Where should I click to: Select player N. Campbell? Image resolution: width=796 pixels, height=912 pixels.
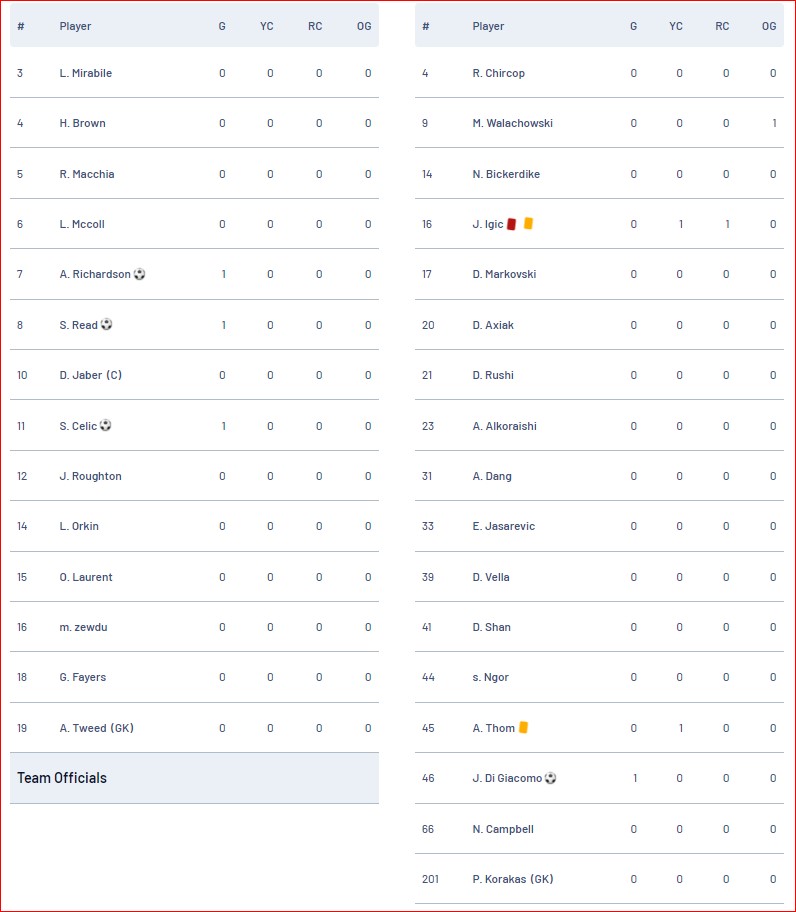tap(503, 829)
